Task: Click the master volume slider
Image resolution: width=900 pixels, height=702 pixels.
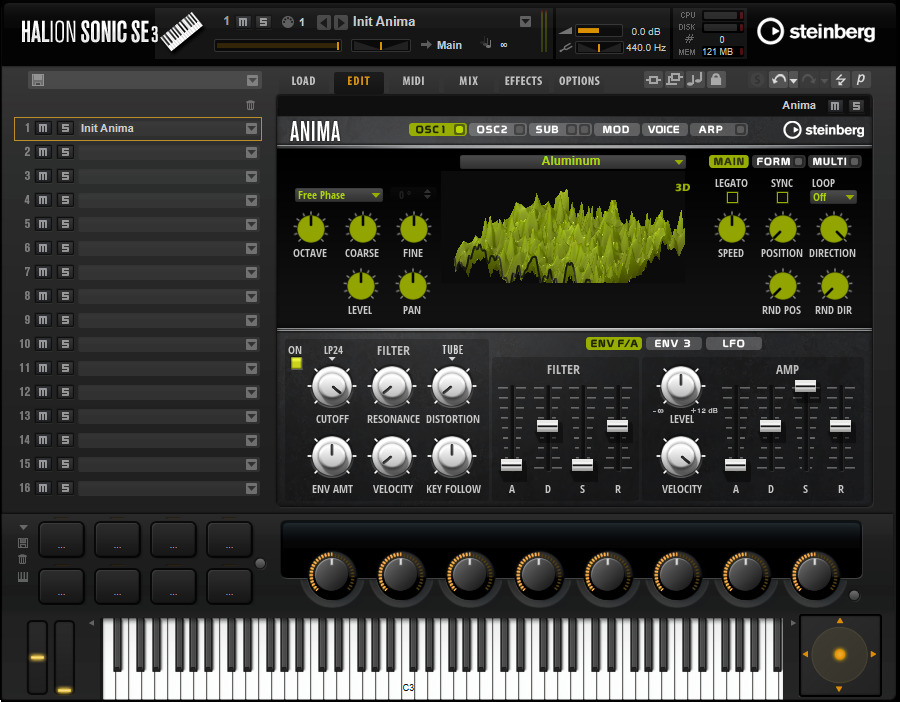Action: click(x=599, y=30)
